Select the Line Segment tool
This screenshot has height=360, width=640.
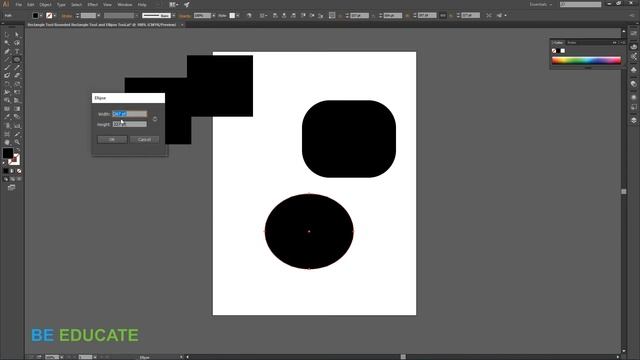7,60
